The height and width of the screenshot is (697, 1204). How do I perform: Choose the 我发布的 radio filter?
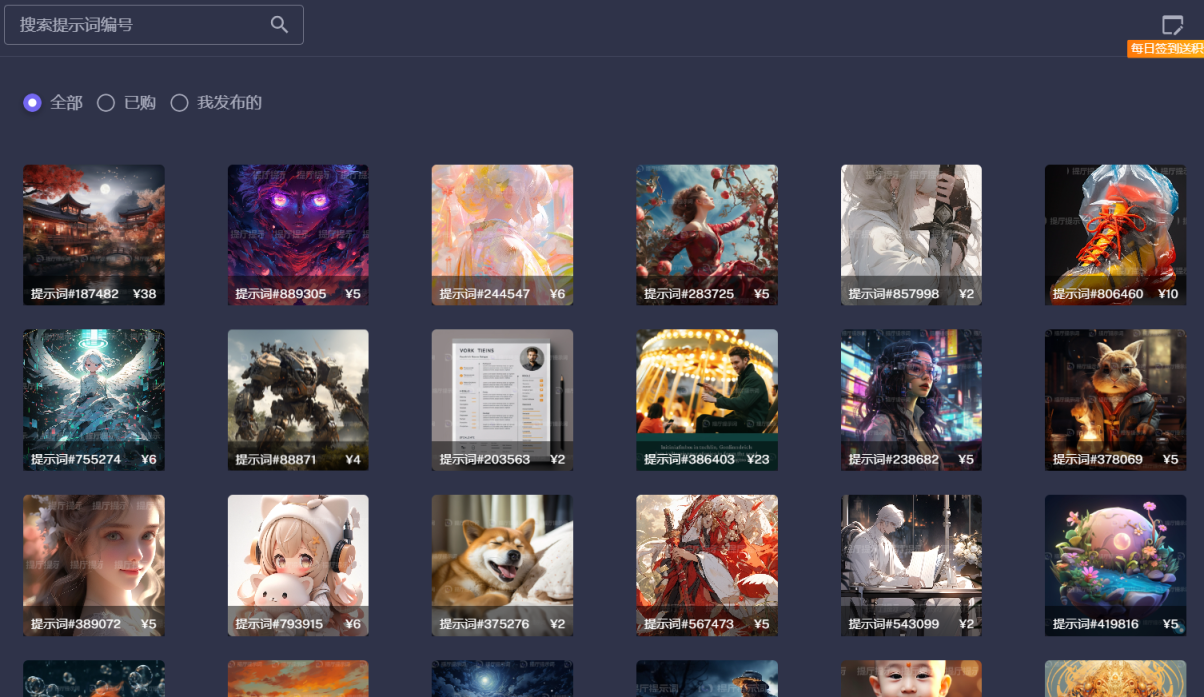[x=180, y=102]
